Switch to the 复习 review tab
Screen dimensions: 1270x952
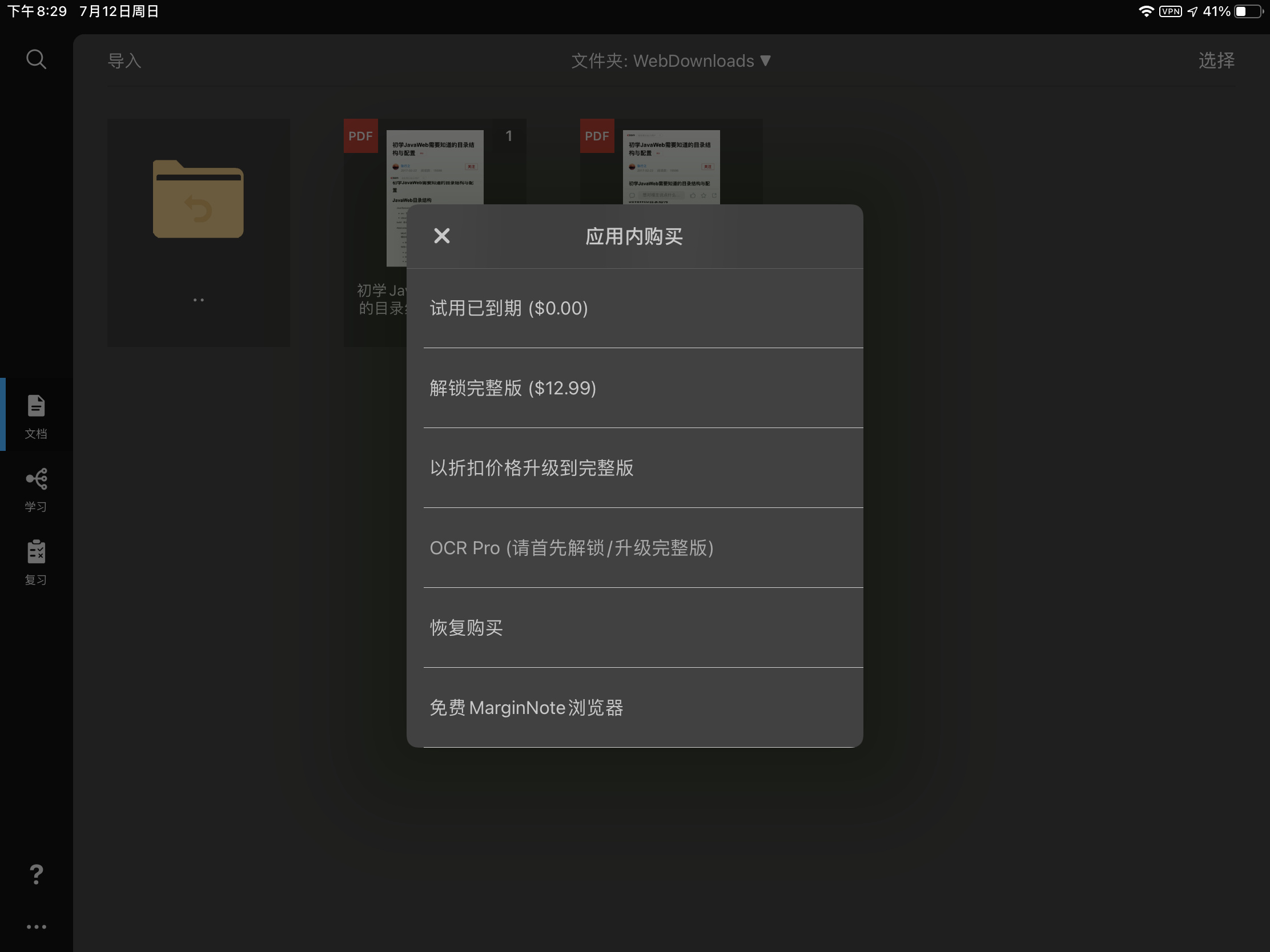point(36,562)
